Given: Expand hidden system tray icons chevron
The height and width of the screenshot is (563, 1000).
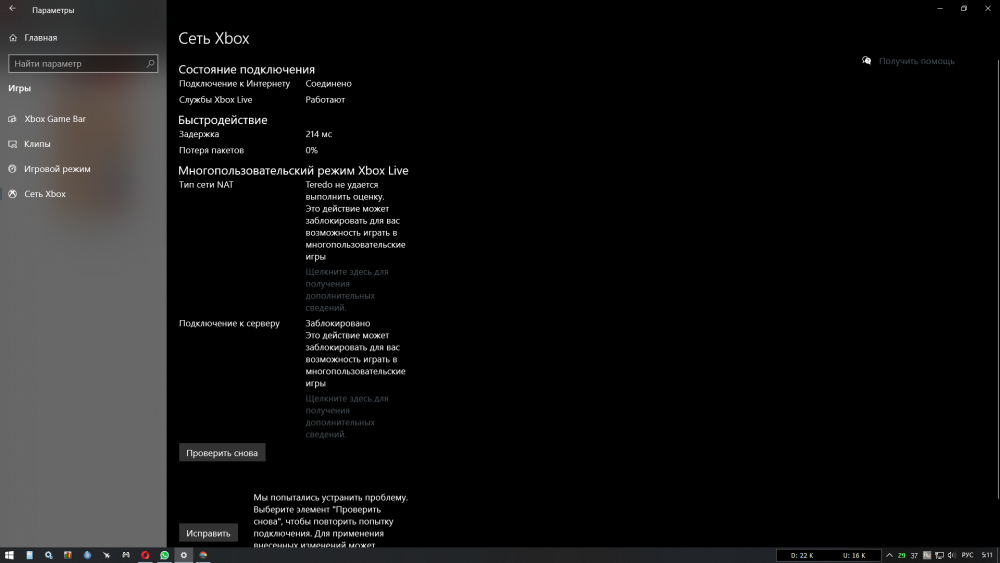Looking at the screenshot, I should pos(889,555).
